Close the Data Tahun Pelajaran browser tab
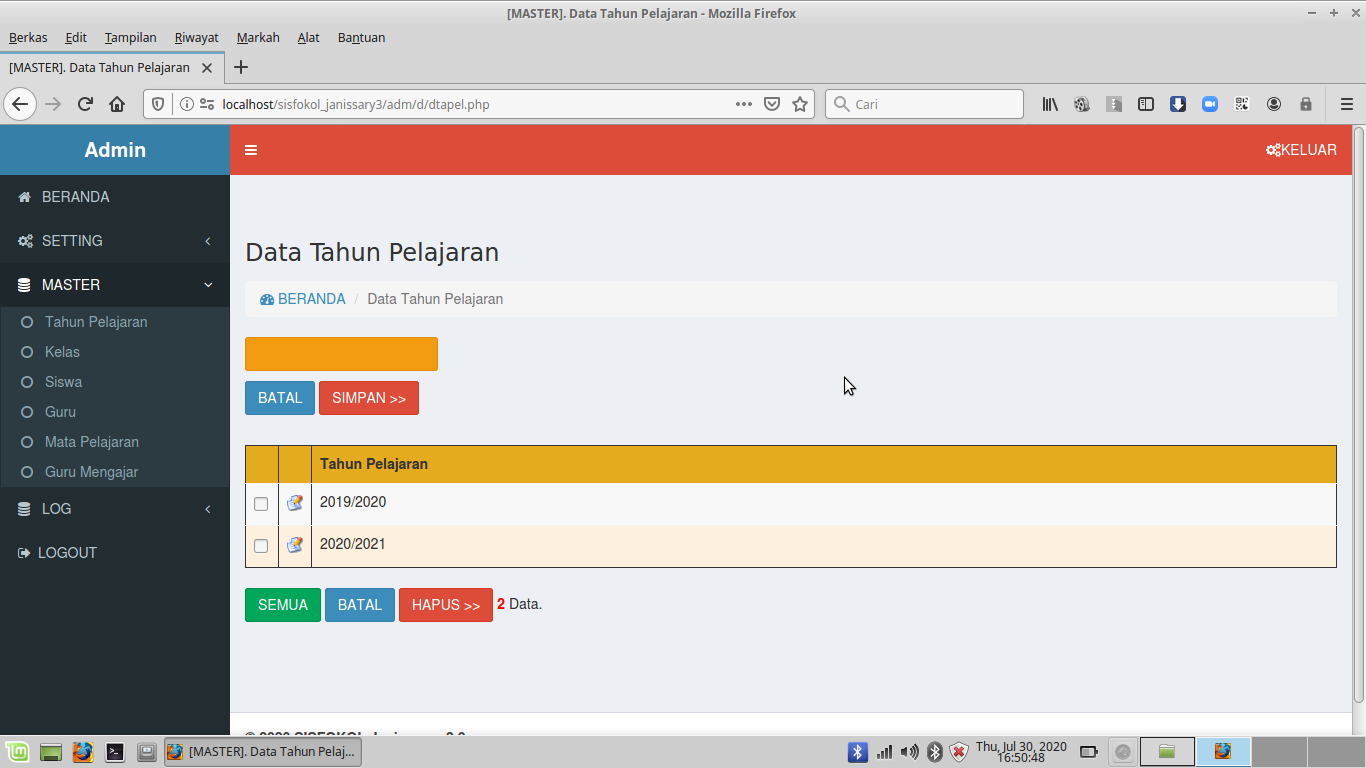Screen dimensions: 1366x768 point(207,68)
